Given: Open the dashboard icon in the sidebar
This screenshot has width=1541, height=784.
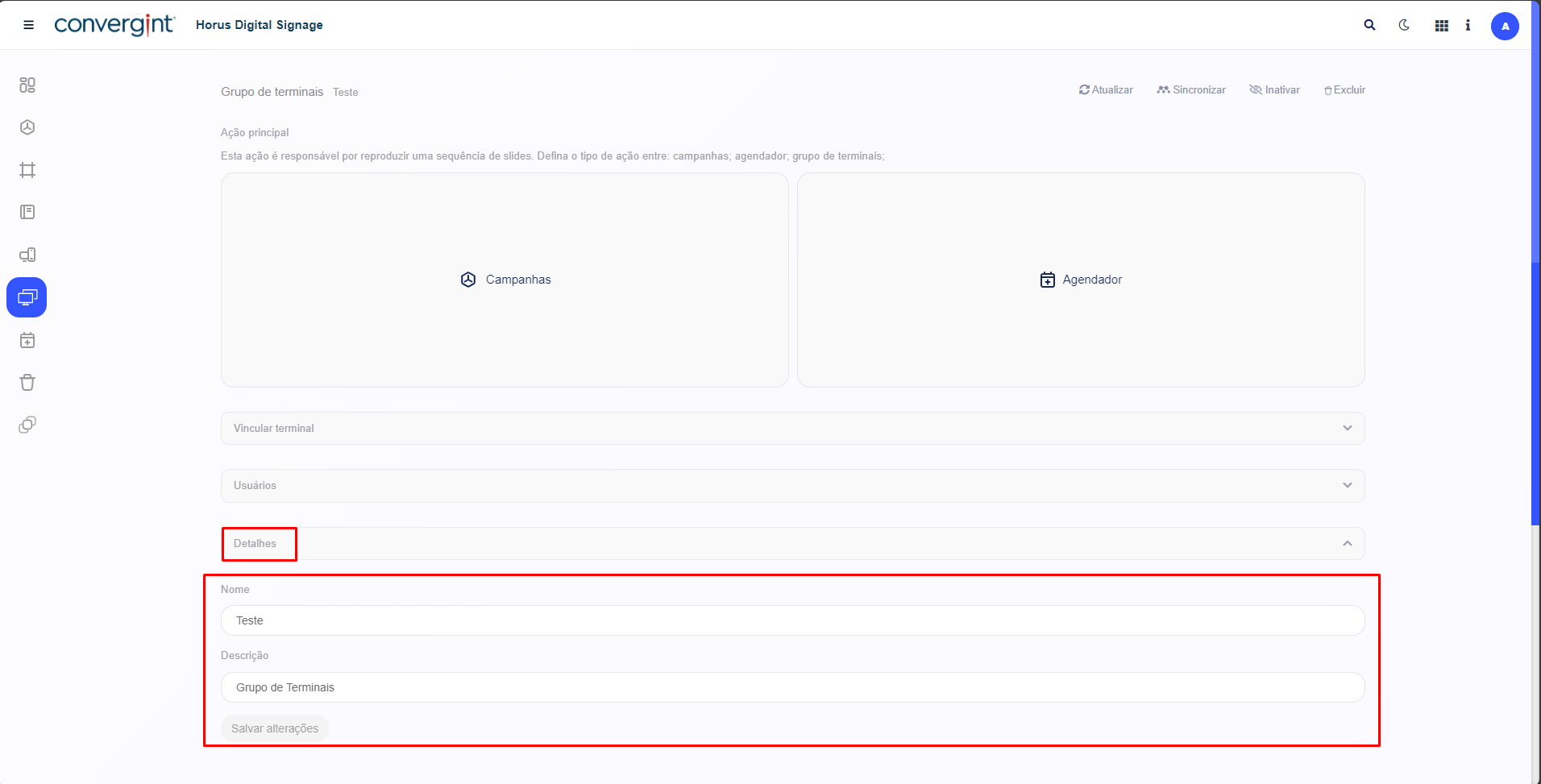Looking at the screenshot, I should [x=27, y=85].
